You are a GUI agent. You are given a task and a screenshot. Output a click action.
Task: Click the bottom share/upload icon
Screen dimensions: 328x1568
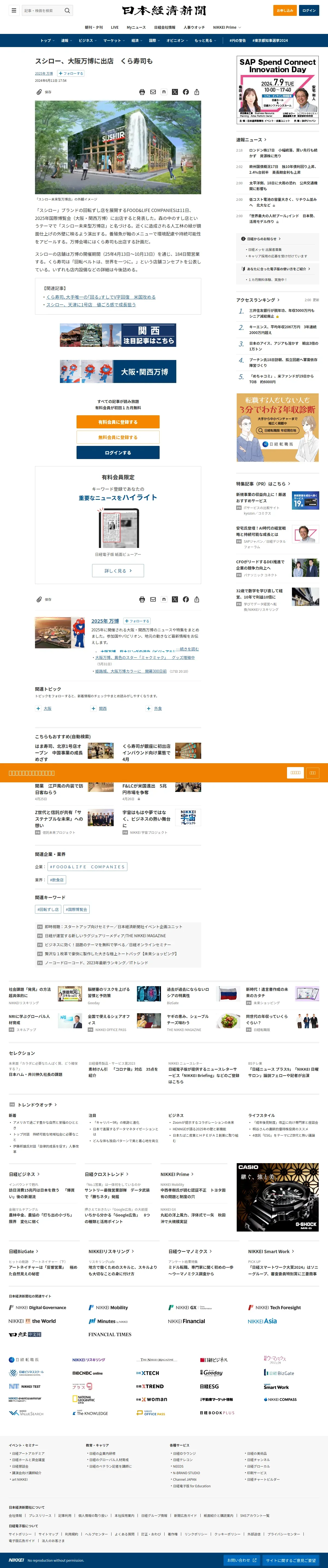click(197, 600)
